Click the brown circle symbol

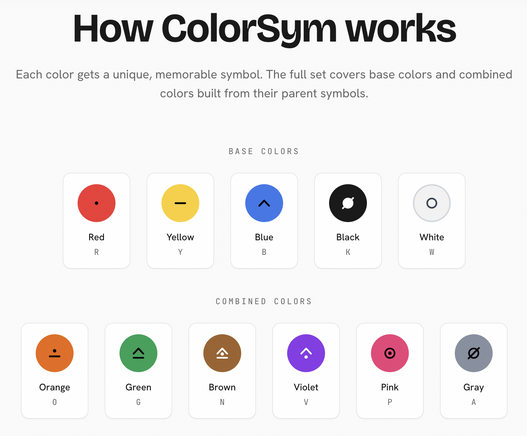[x=222, y=353]
